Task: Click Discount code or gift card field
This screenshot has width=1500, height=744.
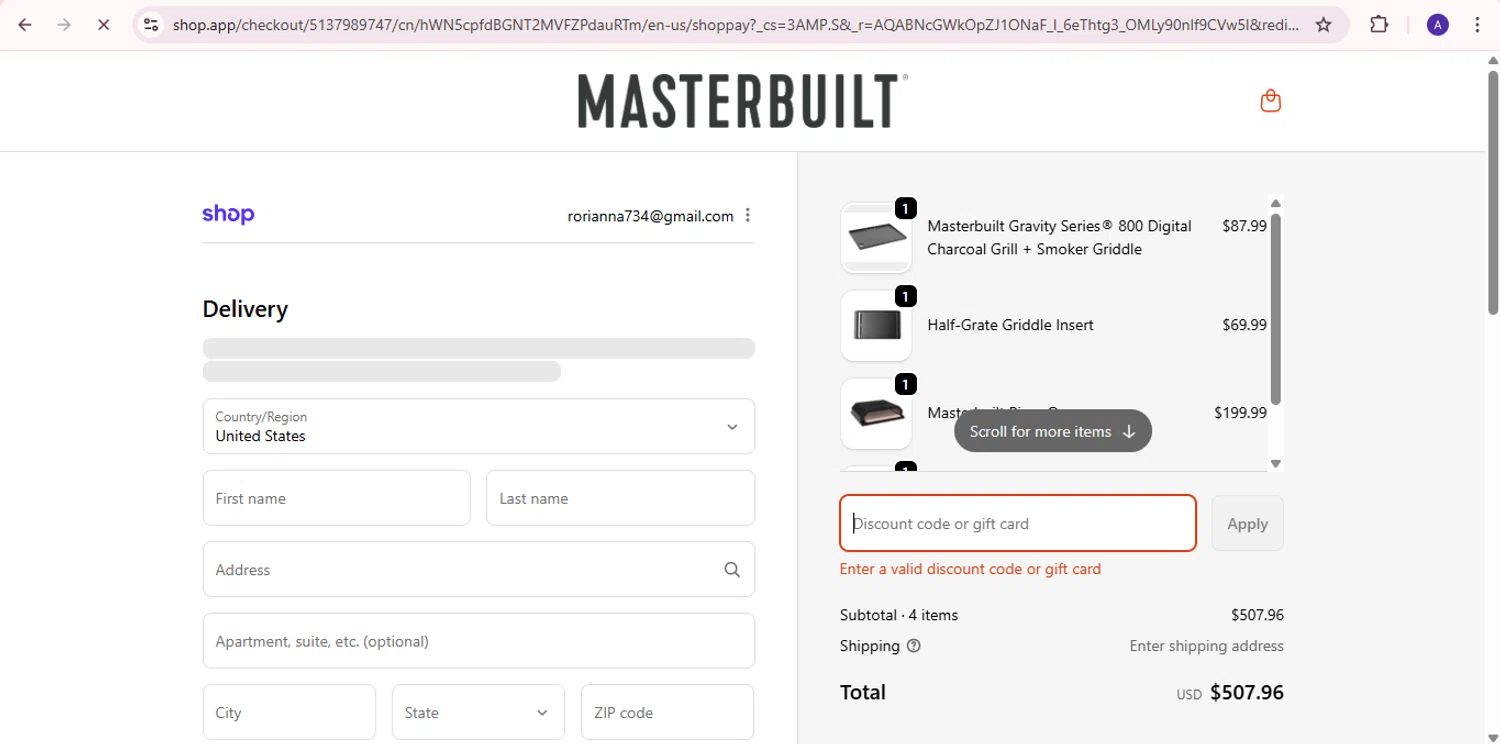Action: (1018, 523)
